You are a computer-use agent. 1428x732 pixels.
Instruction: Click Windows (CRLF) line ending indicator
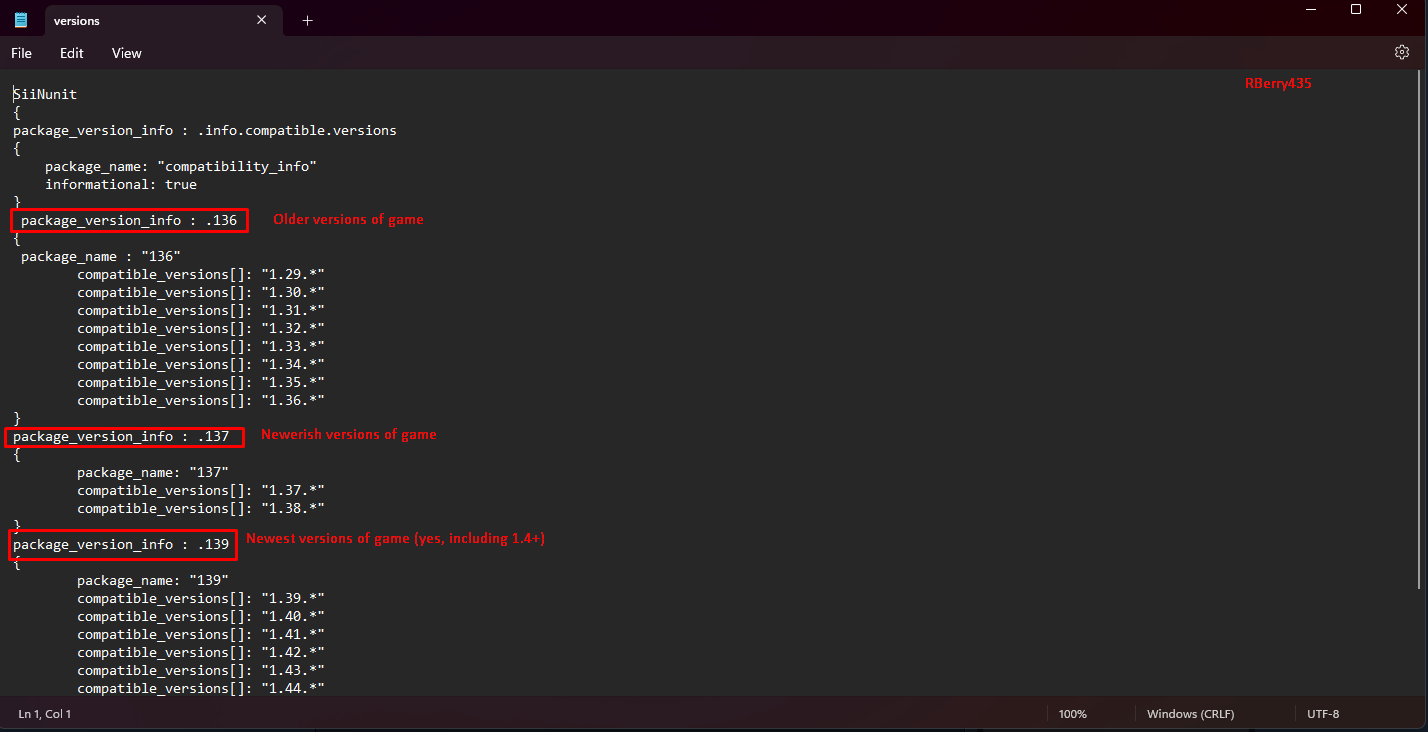click(1190, 714)
